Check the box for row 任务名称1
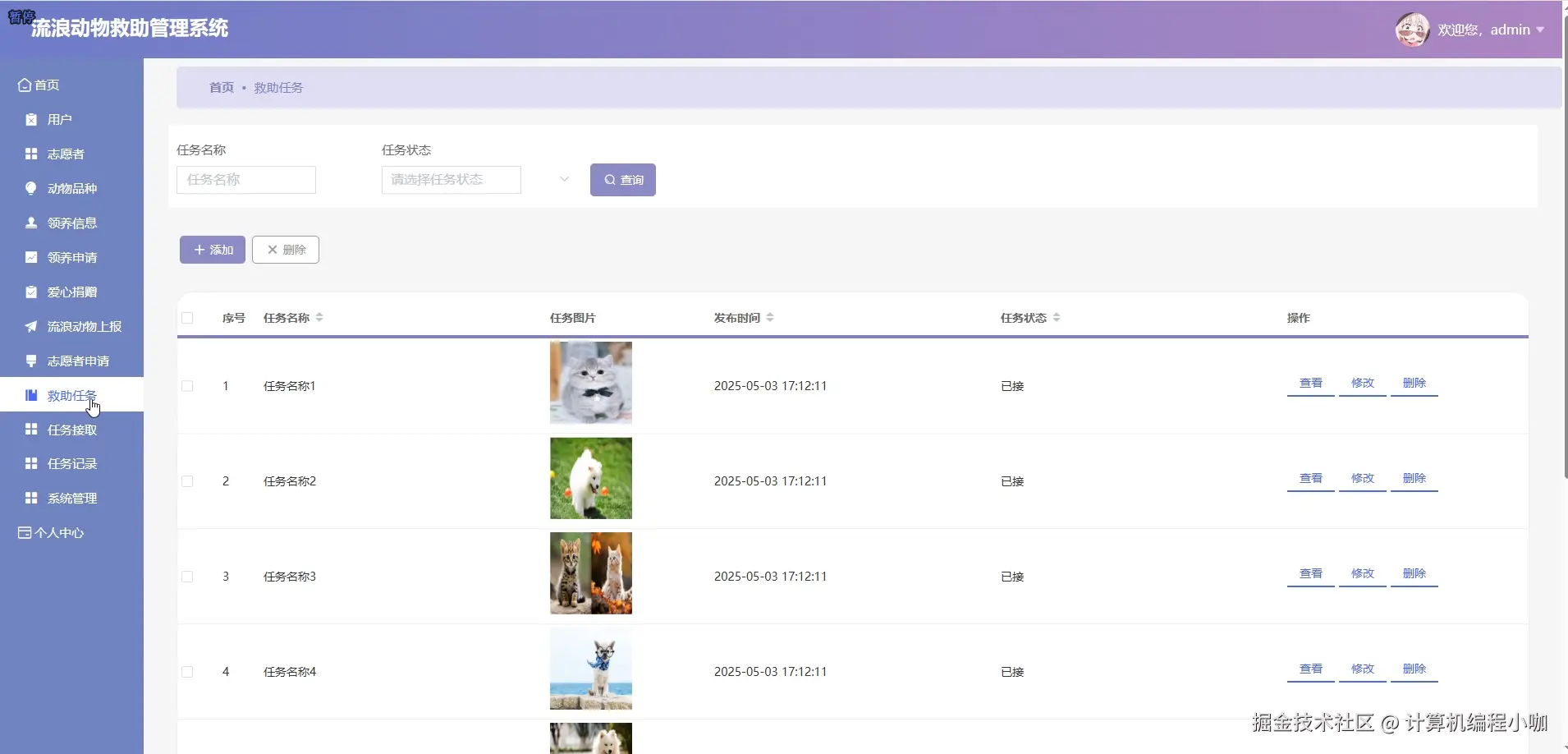 coord(187,386)
